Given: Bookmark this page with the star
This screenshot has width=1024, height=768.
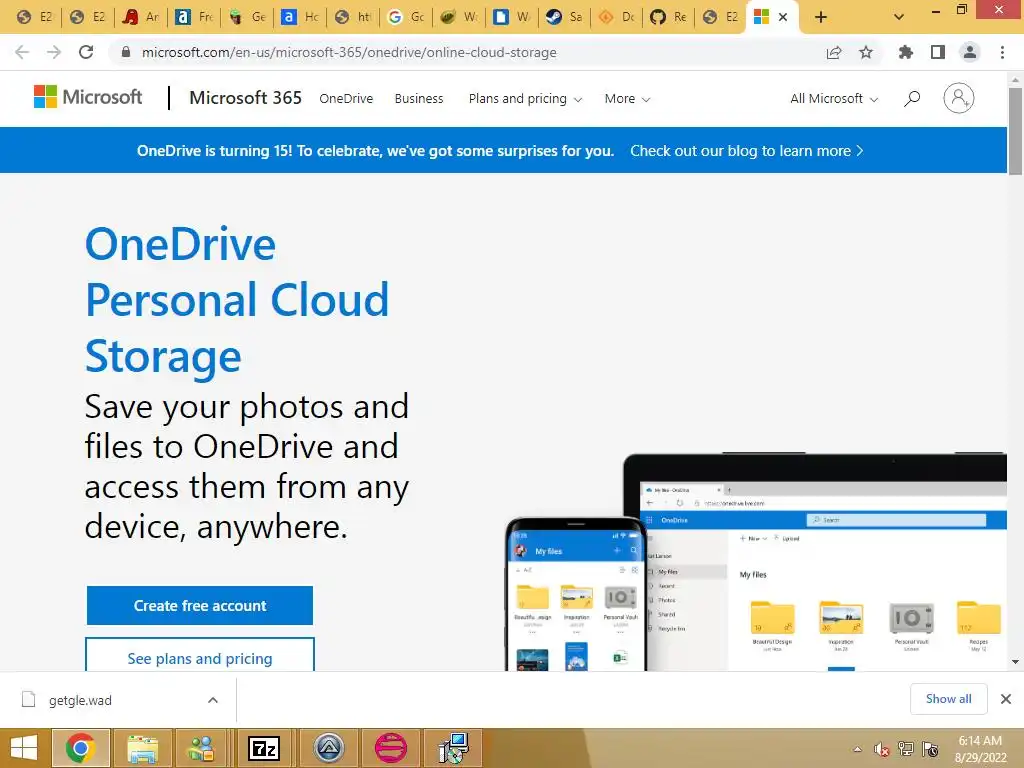Looking at the screenshot, I should 866,52.
